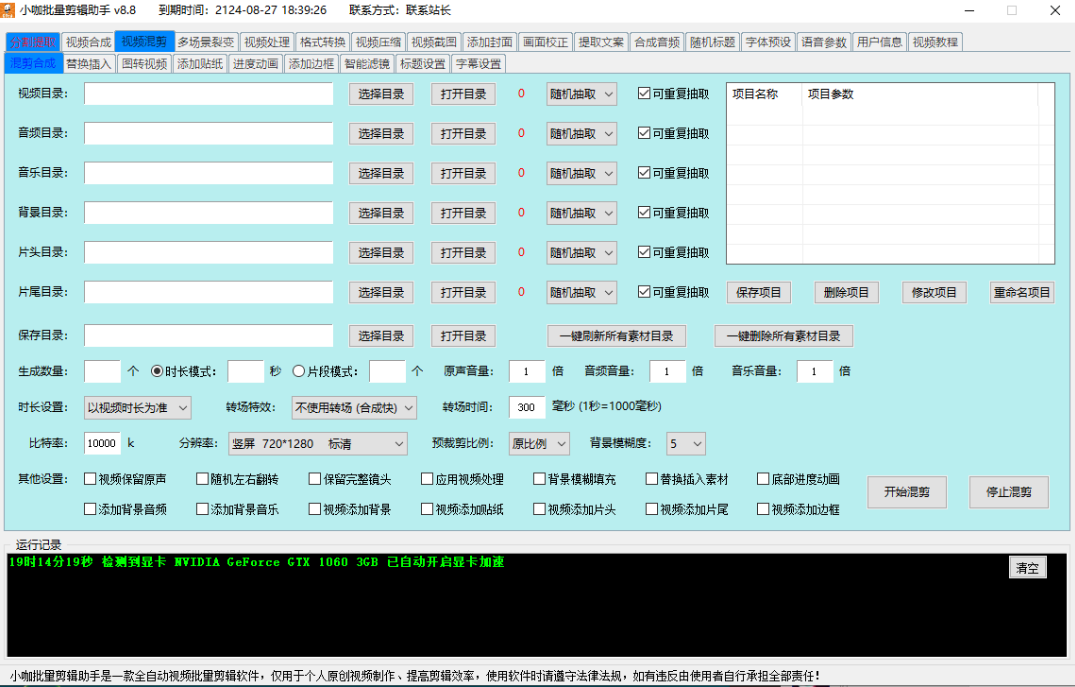Screen dimensions: 1075x687
Task: Select the 片段模式 radio button
Action: coord(298,371)
